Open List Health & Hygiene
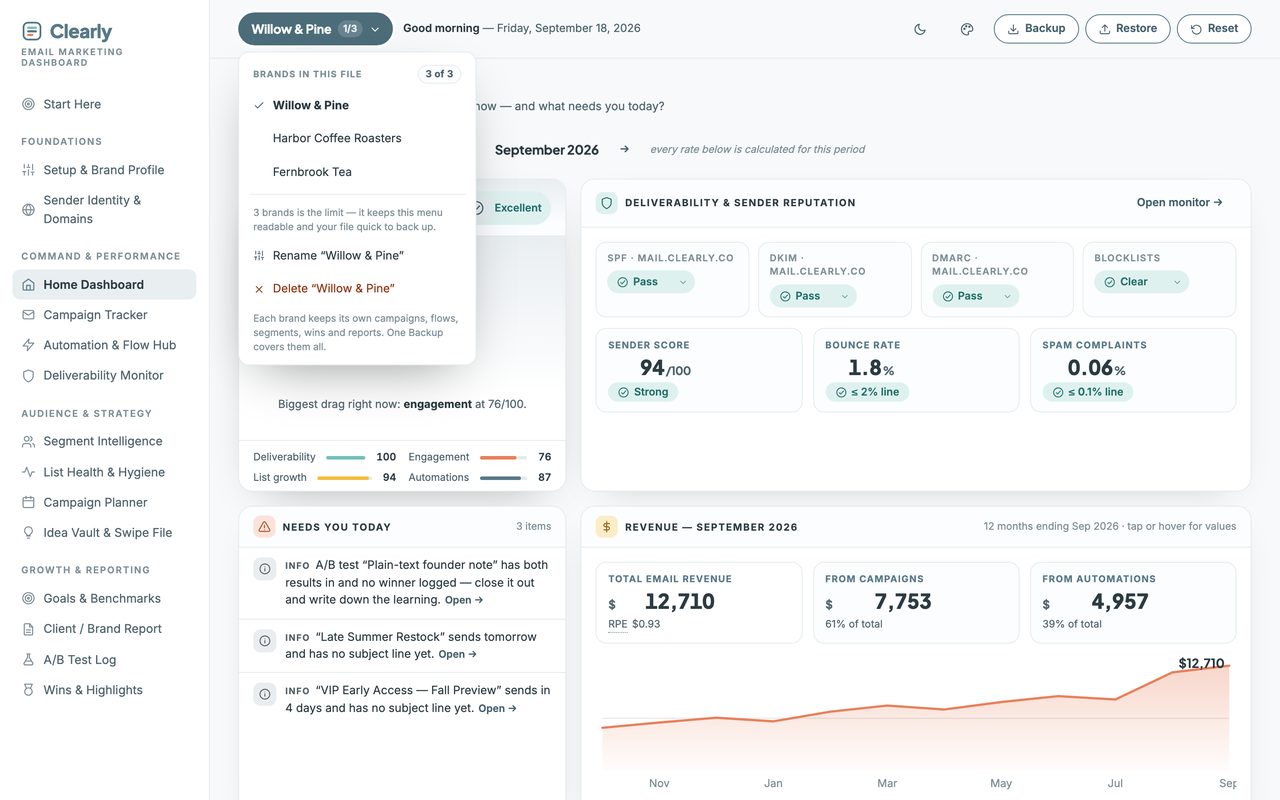Viewport: 1280px width, 800px height. (x=104, y=472)
